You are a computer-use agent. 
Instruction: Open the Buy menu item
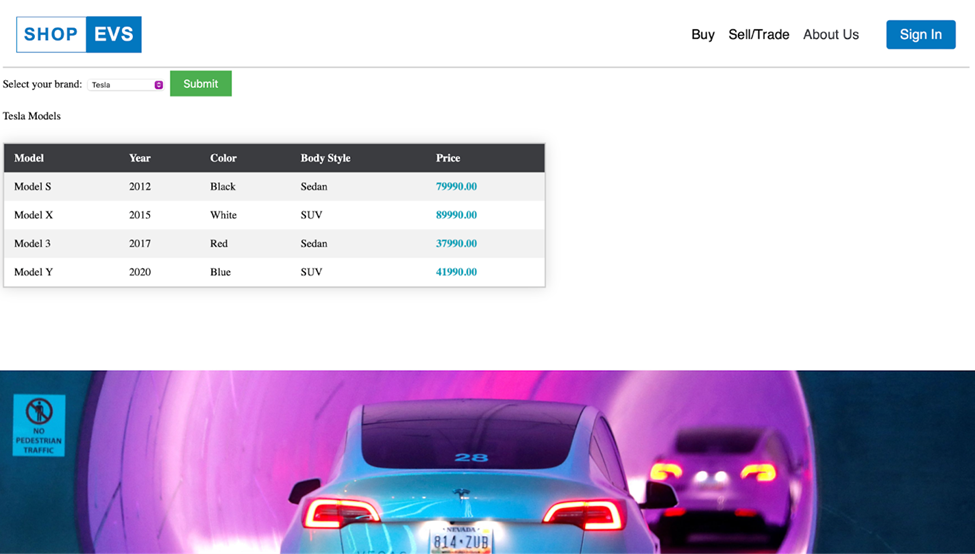pos(703,35)
